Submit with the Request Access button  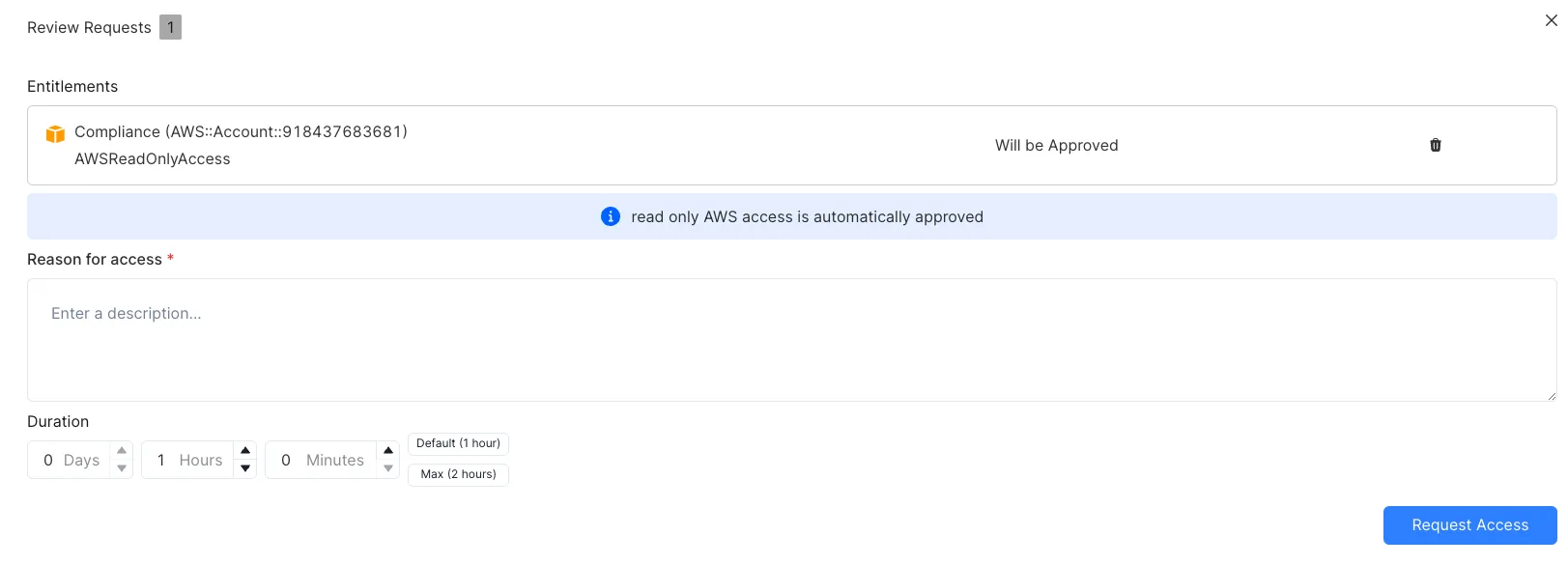point(1469,525)
